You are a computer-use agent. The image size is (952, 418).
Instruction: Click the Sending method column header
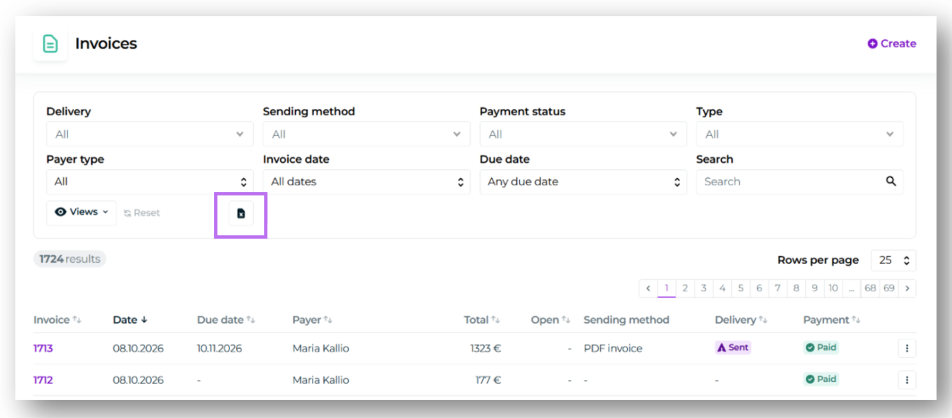click(x=626, y=320)
